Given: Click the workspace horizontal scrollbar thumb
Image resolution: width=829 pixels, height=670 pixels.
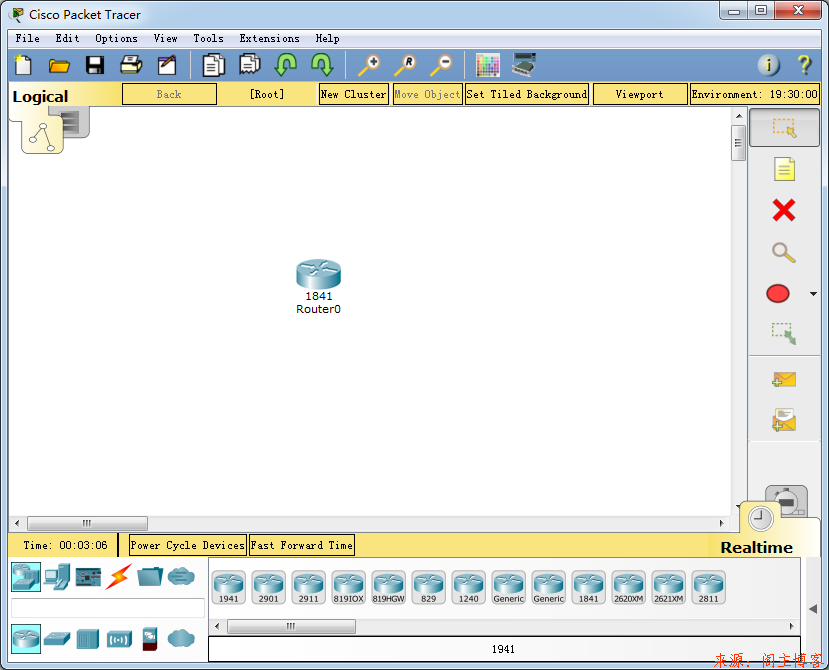Looking at the screenshot, I should point(87,523).
